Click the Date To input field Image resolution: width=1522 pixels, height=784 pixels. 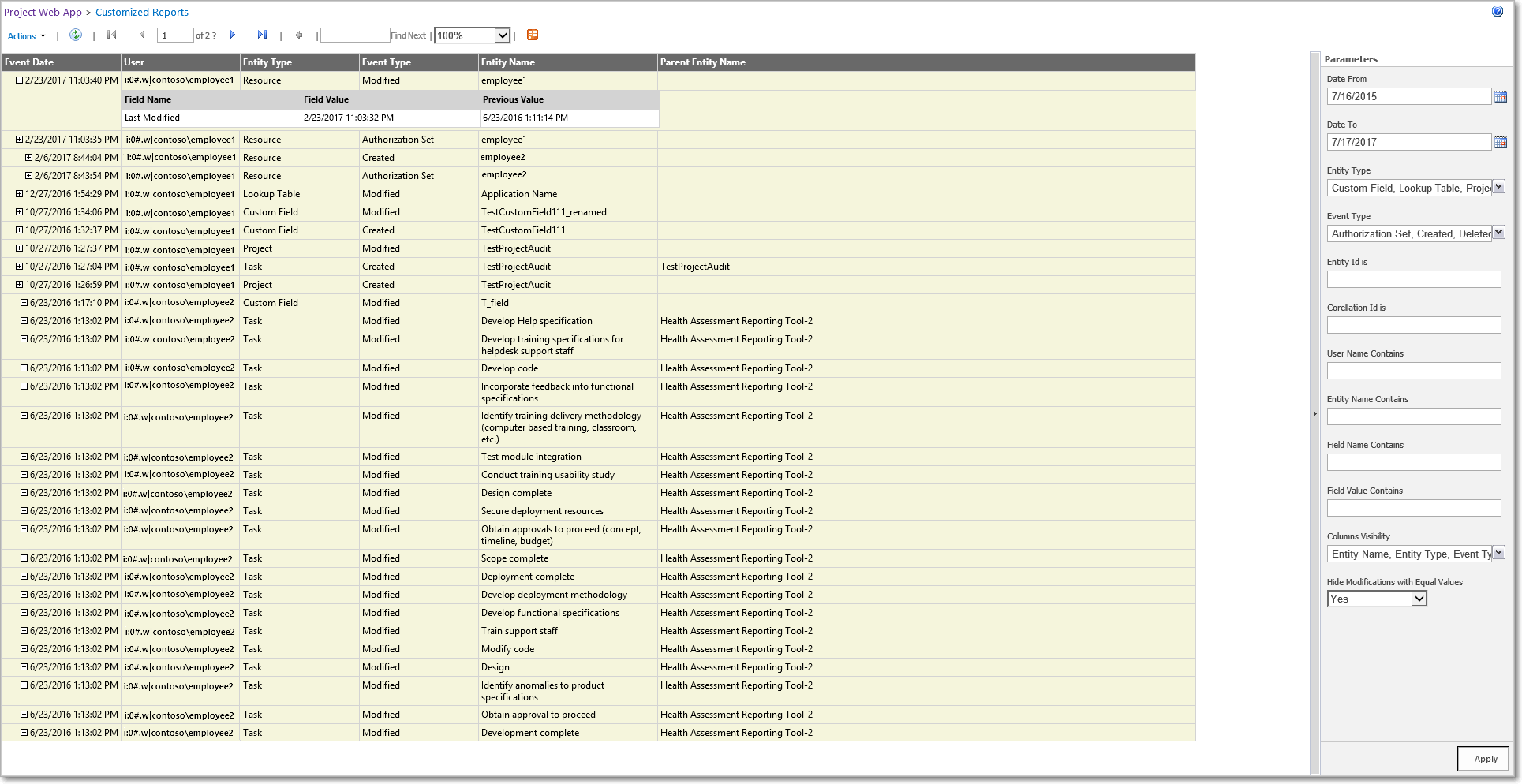click(x=1408, y=142)
